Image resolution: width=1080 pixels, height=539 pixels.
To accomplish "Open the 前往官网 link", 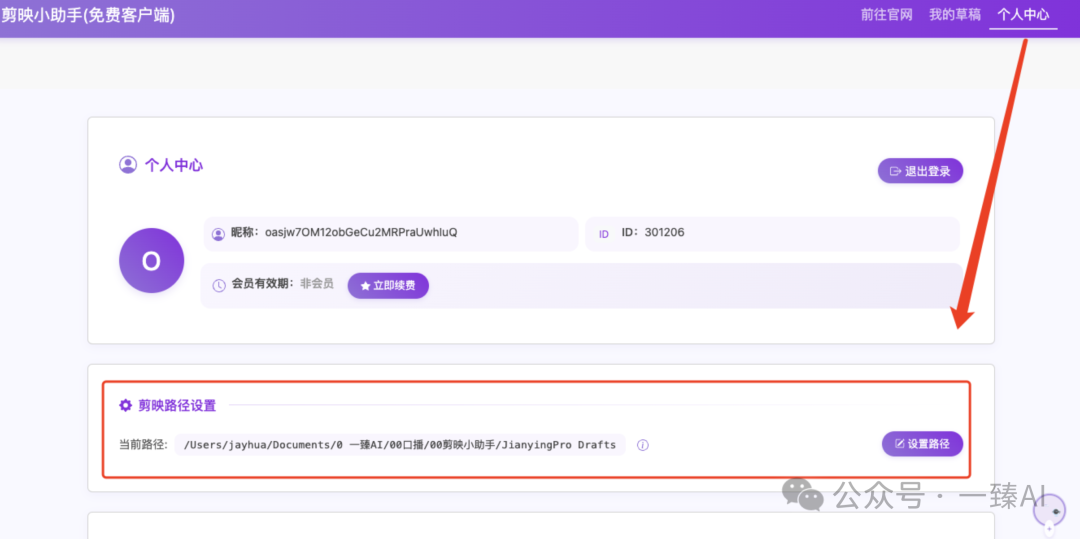I will [886, 14].
